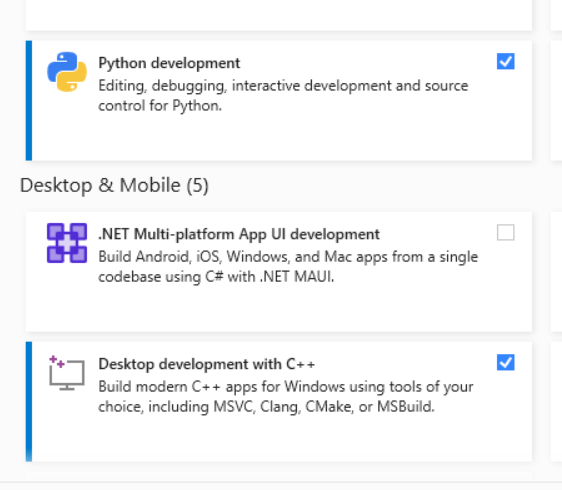Uncheck the Python development workload checkbox
The height and width of the screenshot is (490, 562).
click(x=505, y=61)
